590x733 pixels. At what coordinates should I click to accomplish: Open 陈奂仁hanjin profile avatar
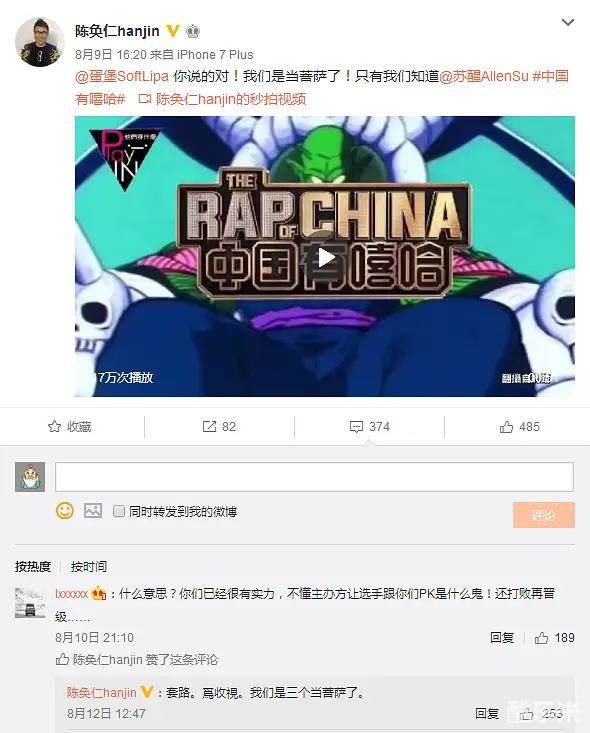click(x=39, y=42)
